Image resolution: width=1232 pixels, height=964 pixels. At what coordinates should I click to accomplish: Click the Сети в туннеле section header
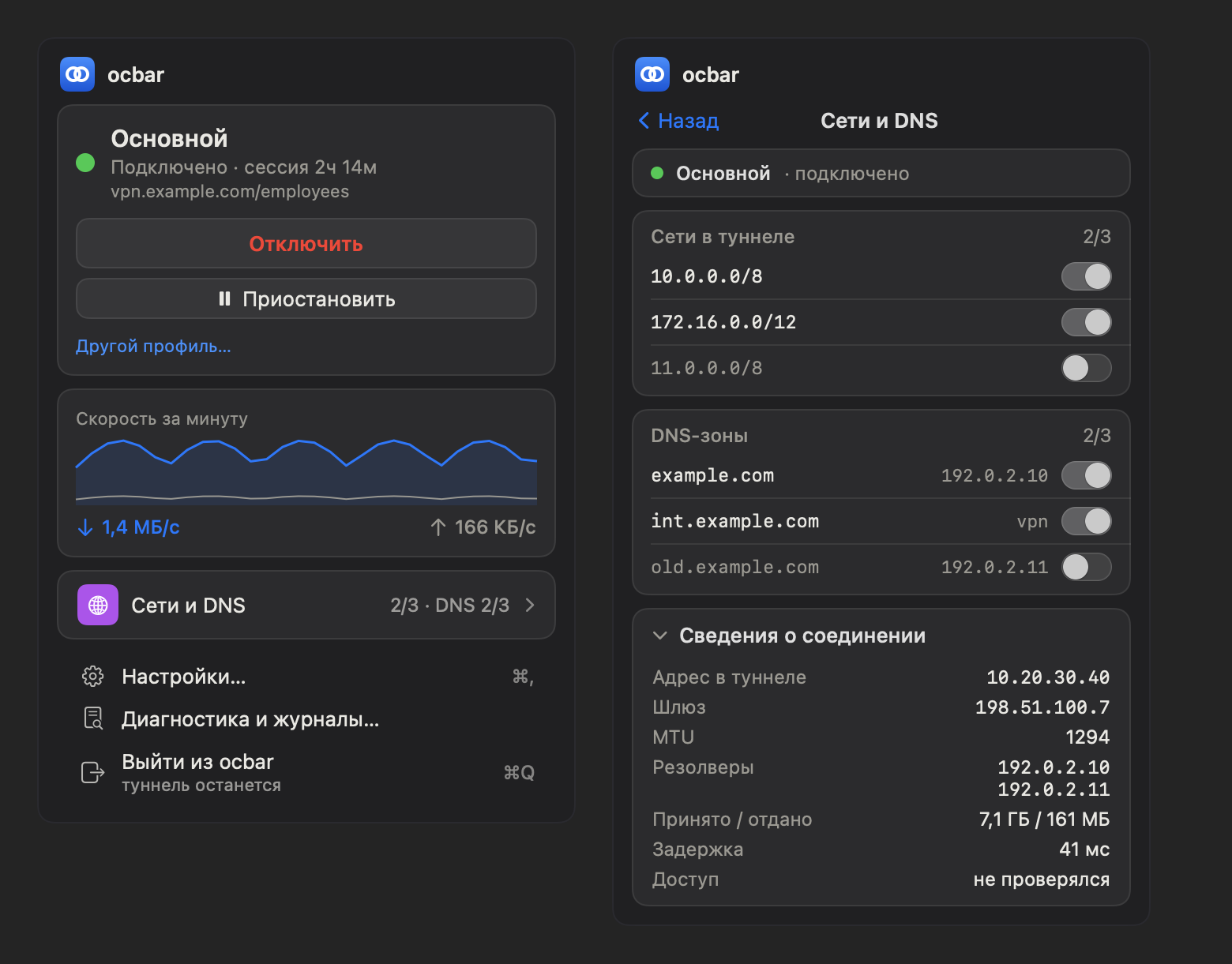tap(723, 237)
